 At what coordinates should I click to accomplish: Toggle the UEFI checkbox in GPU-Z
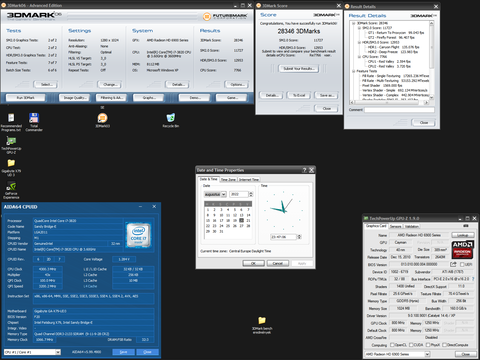[462, 264]
